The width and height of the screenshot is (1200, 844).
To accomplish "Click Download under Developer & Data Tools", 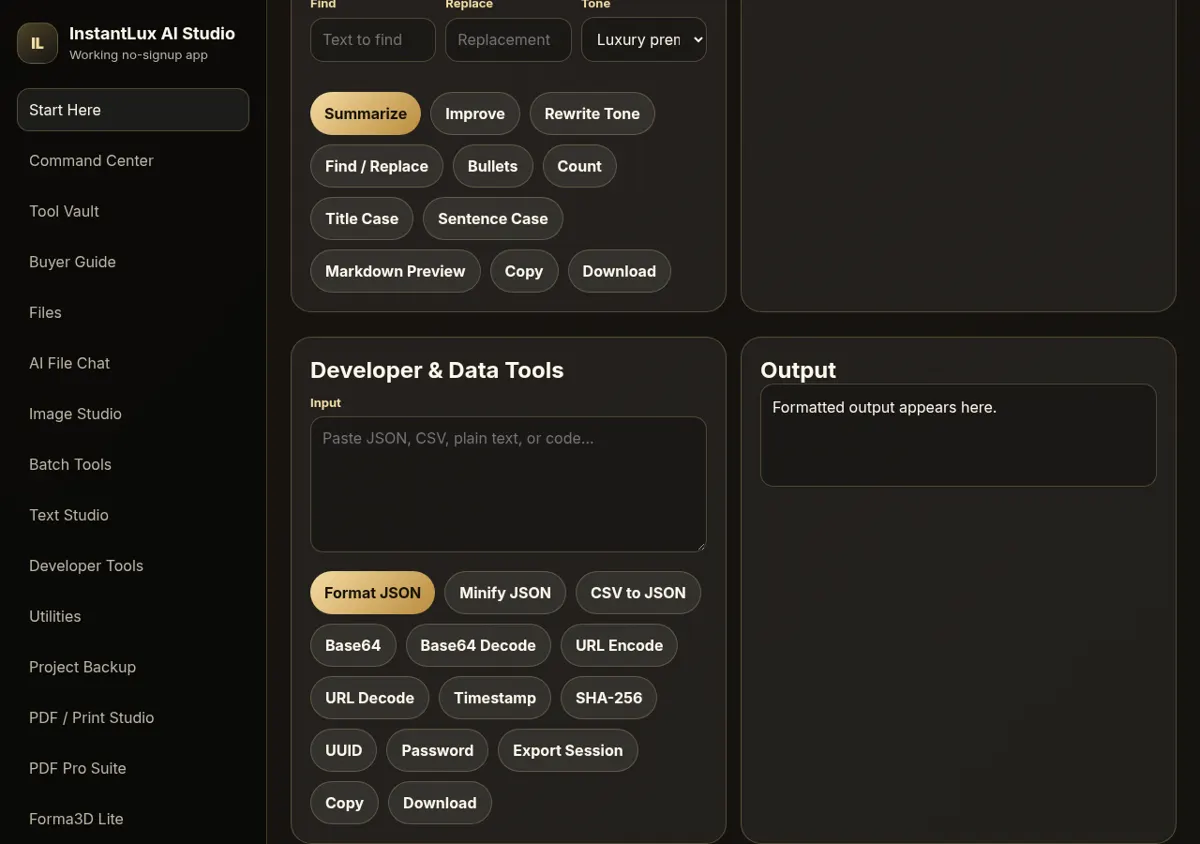I will click(440, 803).
